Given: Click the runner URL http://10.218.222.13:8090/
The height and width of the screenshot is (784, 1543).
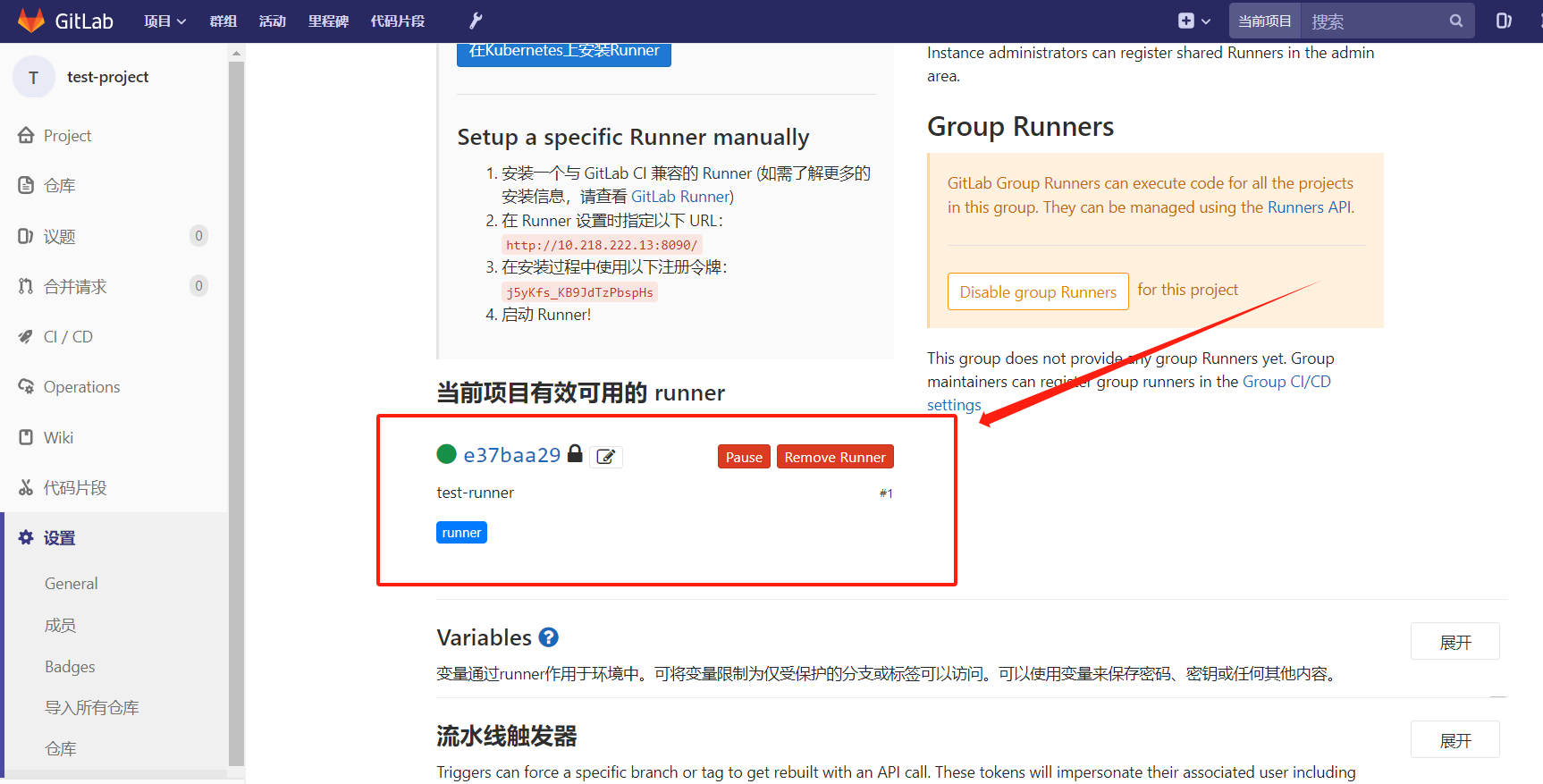Looking at the screenshot, I should pyautogui.click(x=602, y=245).
